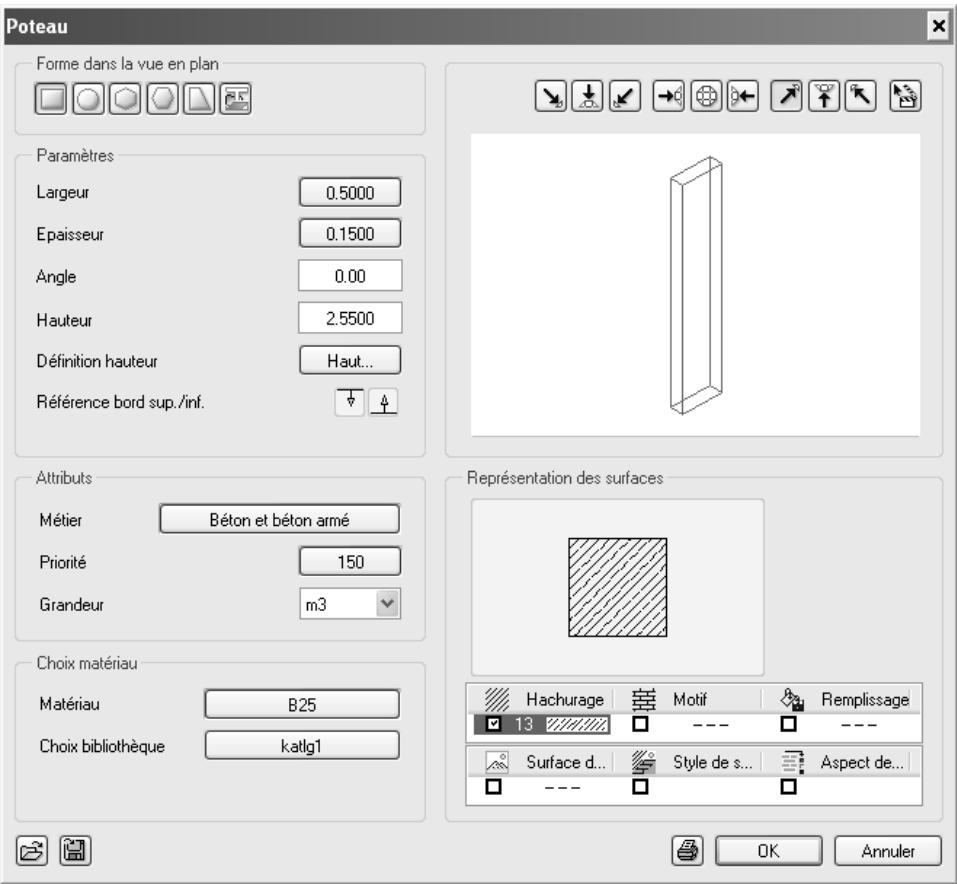
Task: Set reference to upper edge icon
Action: click(x=350, y=402)
